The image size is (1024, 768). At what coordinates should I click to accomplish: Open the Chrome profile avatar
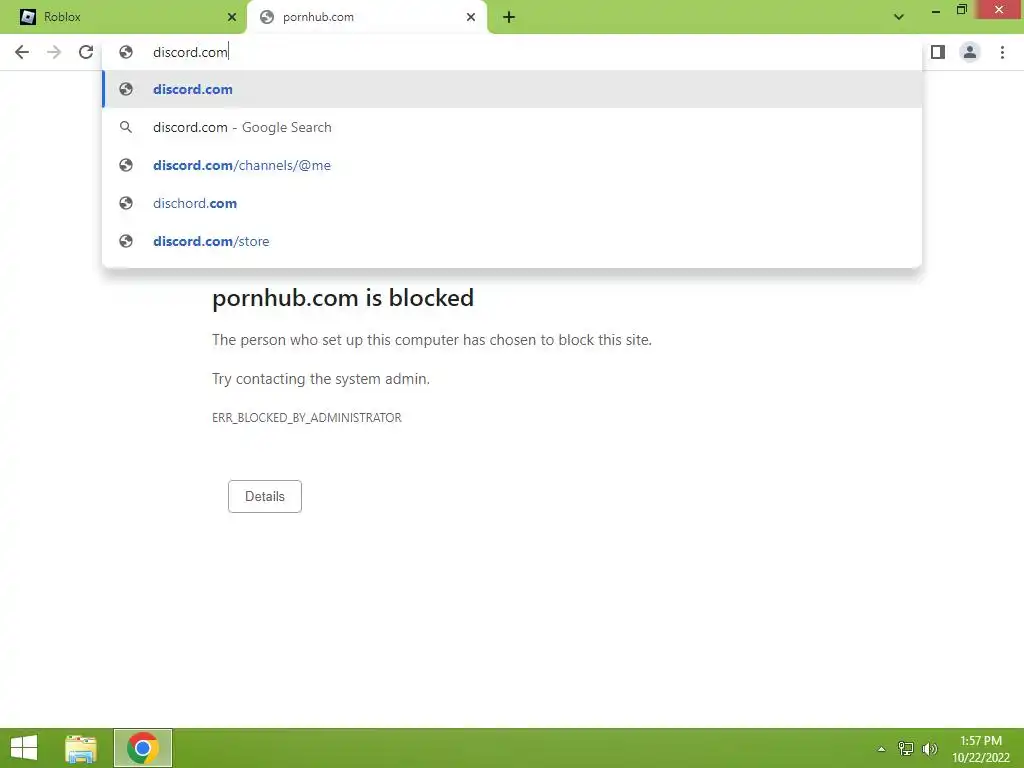[x=970, y=52]
